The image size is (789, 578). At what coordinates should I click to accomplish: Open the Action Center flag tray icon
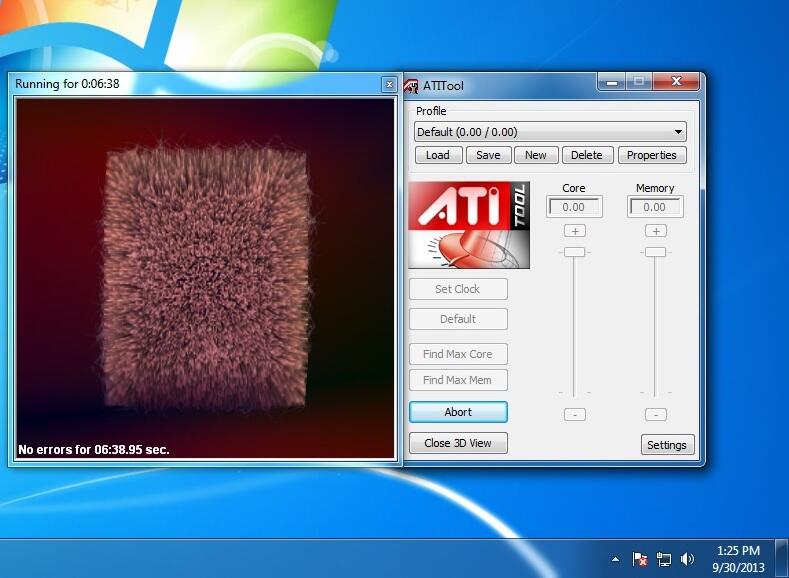click(x=640, y=559)
